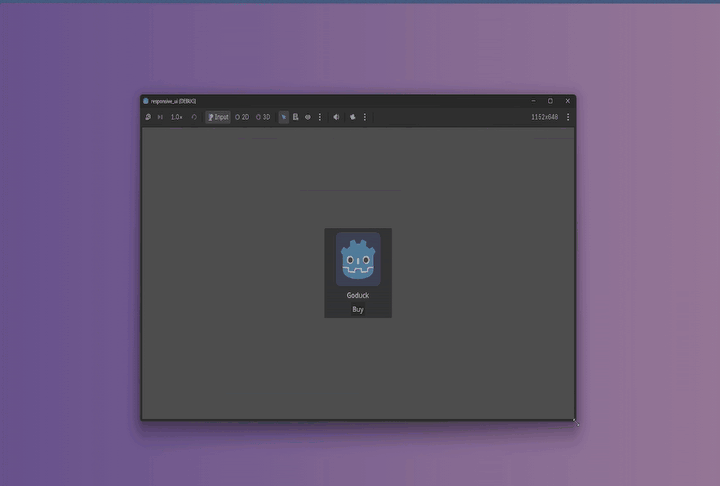The width and height of the screenshot is (720, 486).
Task: Activate the arrow select tool icon
Action: [284, 117]
